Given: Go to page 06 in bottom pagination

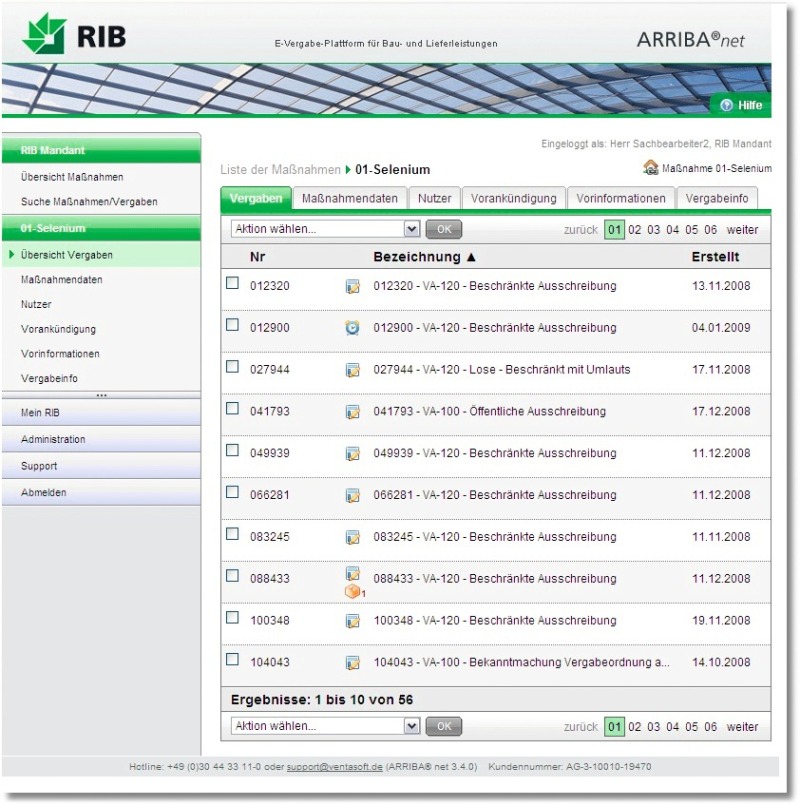Looking at the screenshot, I should (711, 727).
